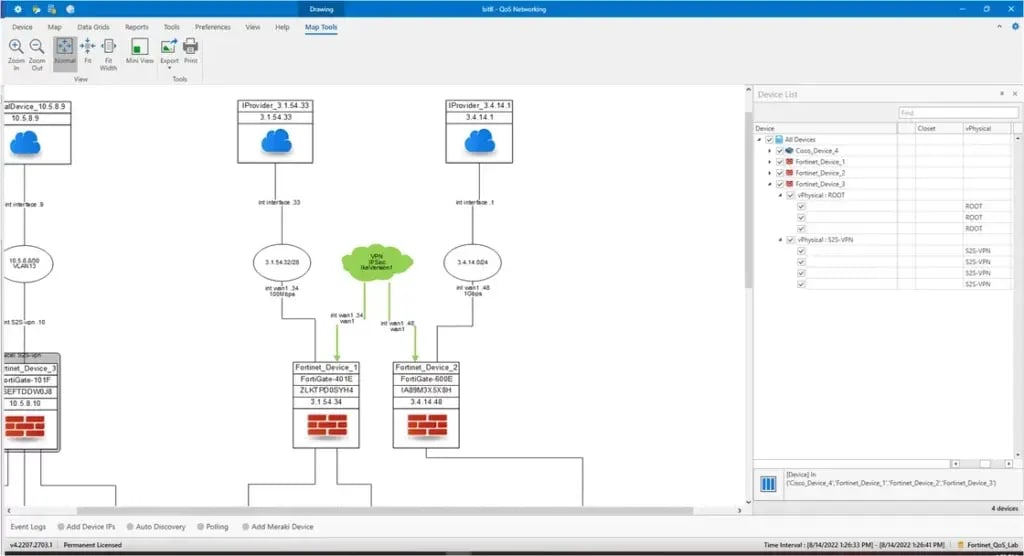Click the Print icon in the ribbon
Screen dimensions: 1024x556
190,47
